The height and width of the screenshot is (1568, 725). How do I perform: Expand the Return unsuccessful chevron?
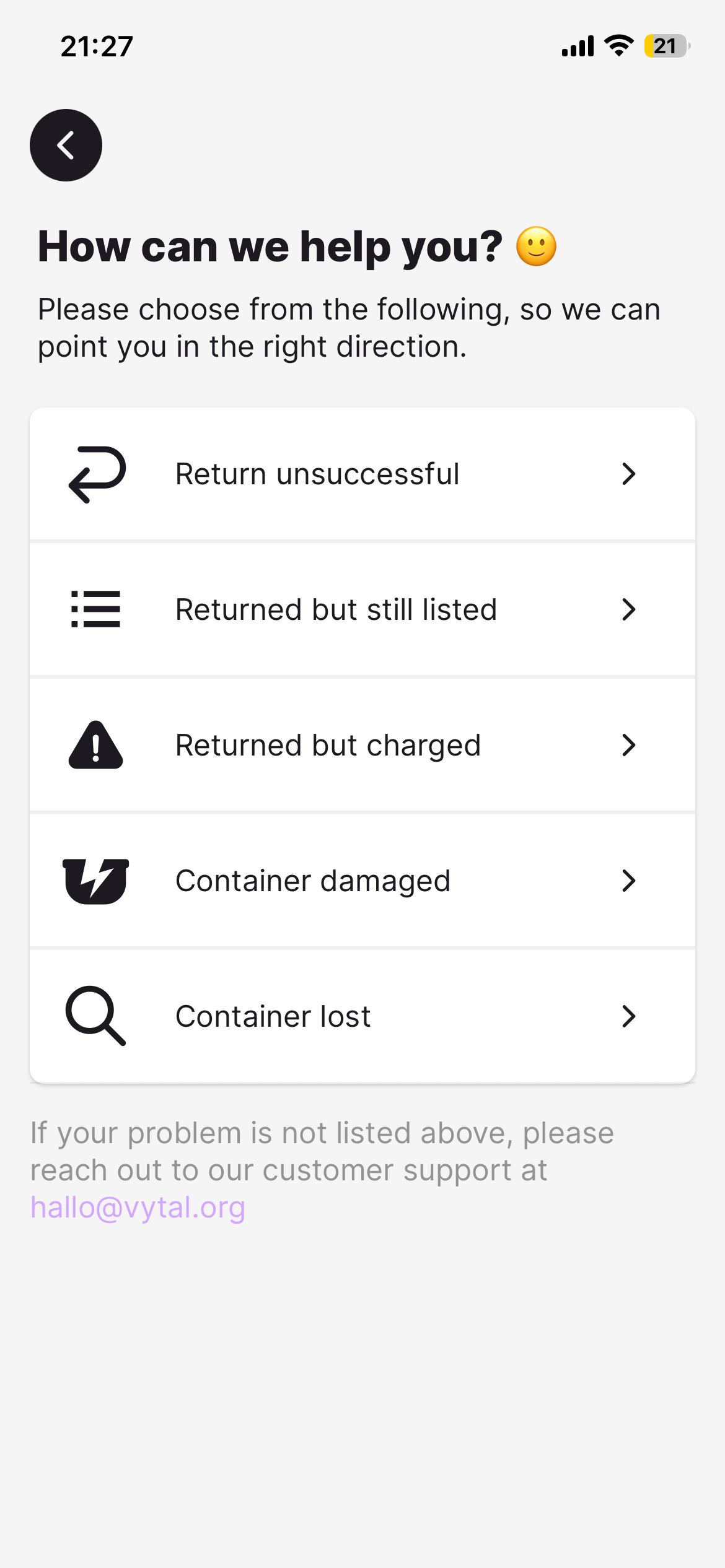(628, 474)
